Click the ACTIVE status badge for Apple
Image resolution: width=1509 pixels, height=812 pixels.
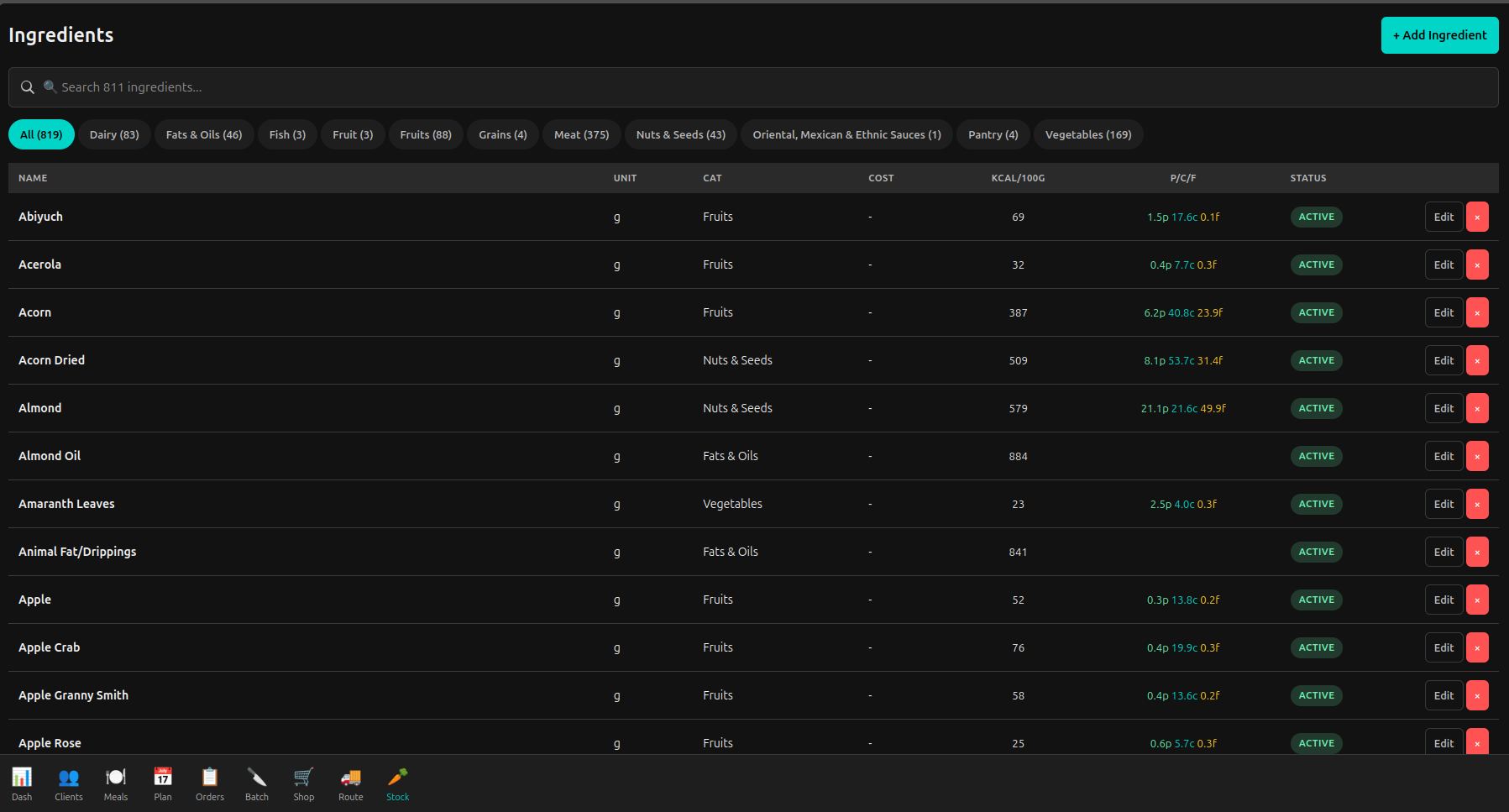pos(1316,600)
